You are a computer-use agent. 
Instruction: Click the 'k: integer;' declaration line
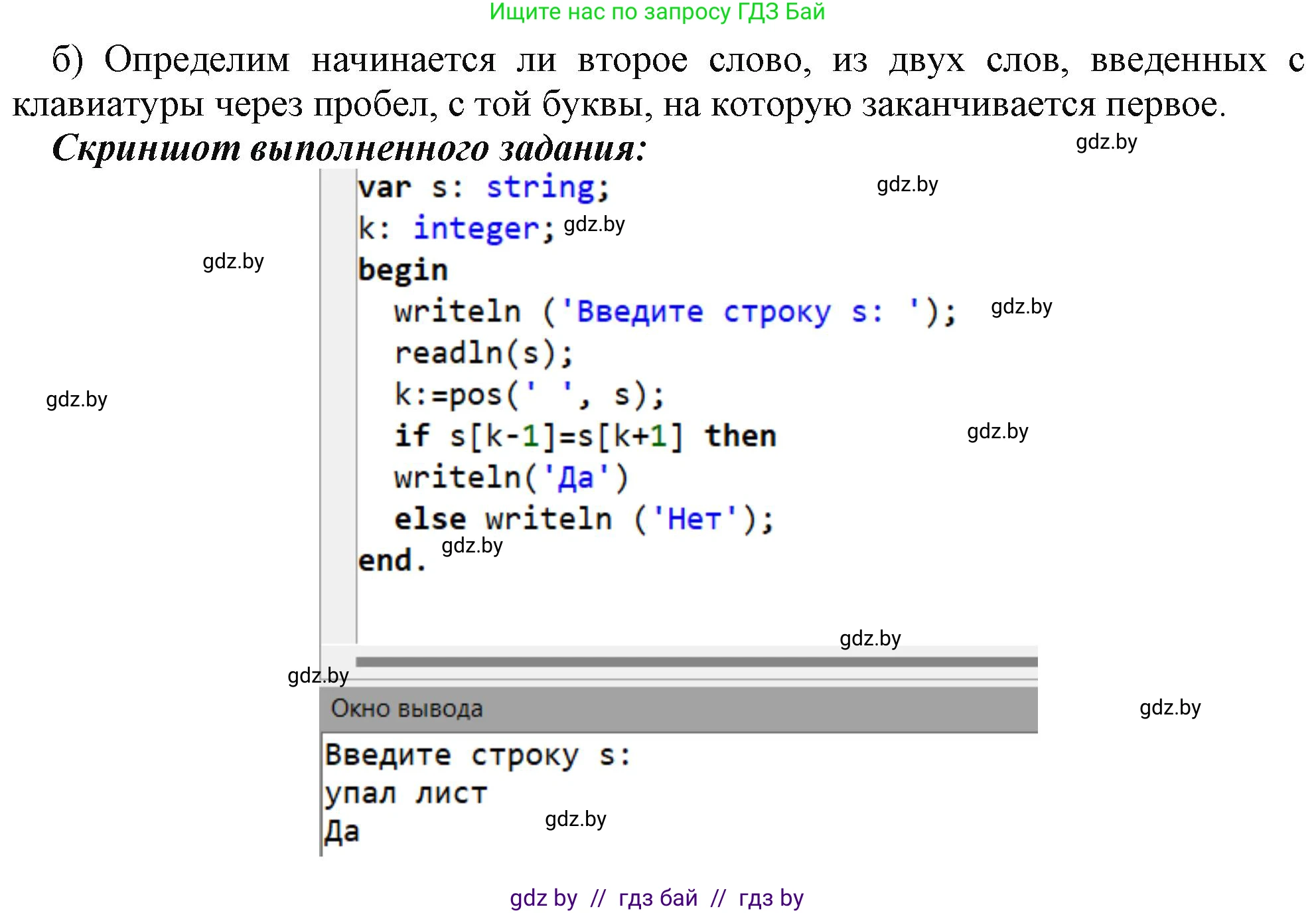pos(455,228)
